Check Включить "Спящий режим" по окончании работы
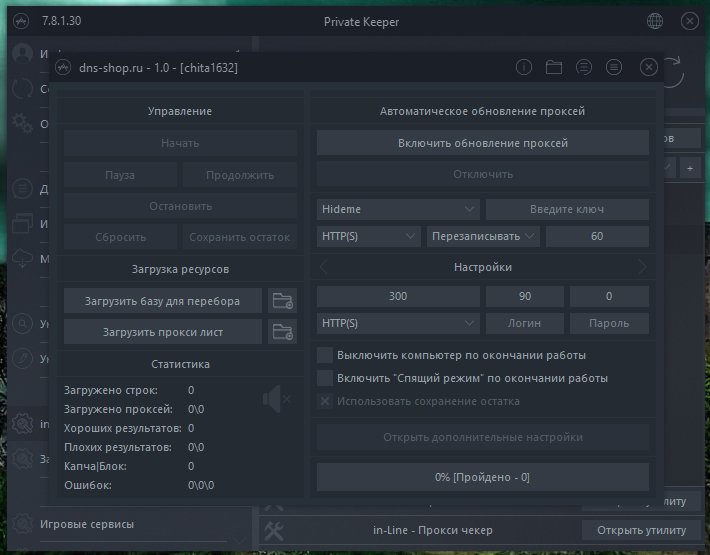The image size is (710, 555). 325,378
